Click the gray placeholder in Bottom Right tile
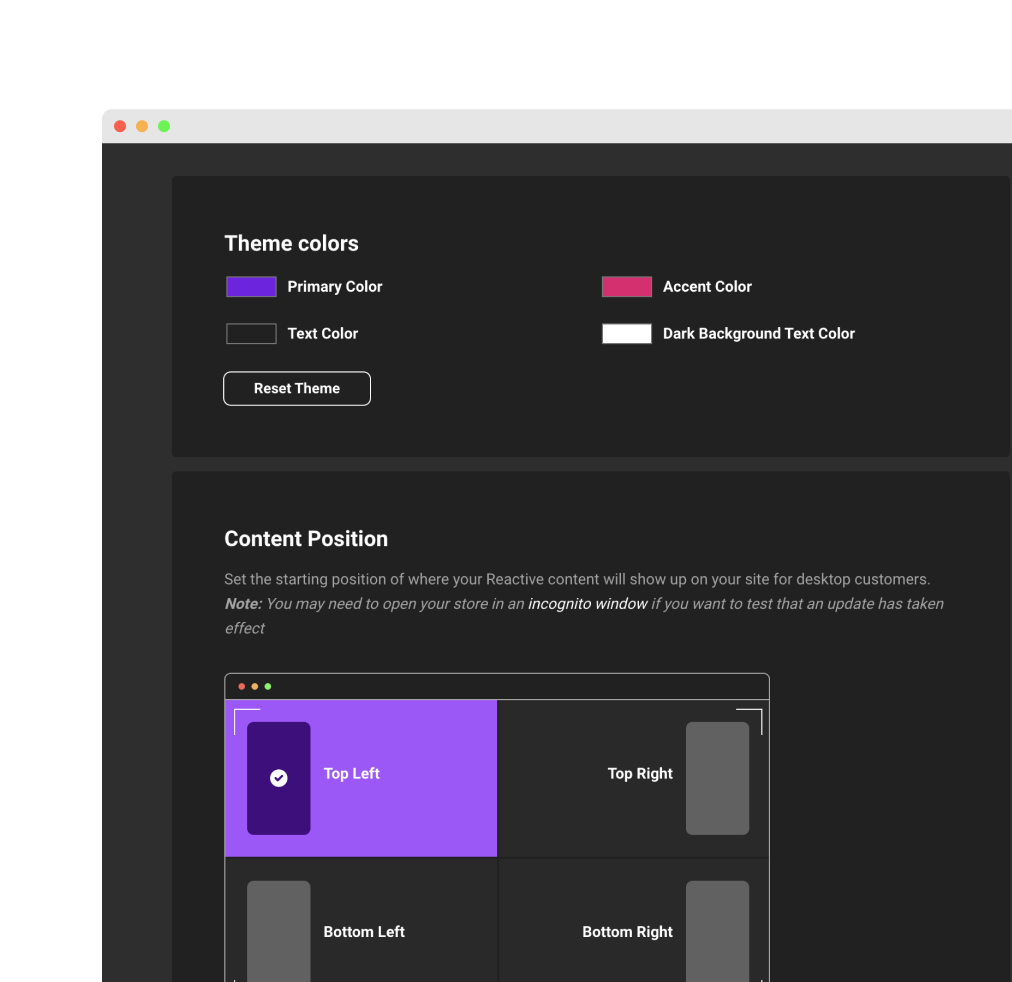1012x982 pixels. click(718, 931)
